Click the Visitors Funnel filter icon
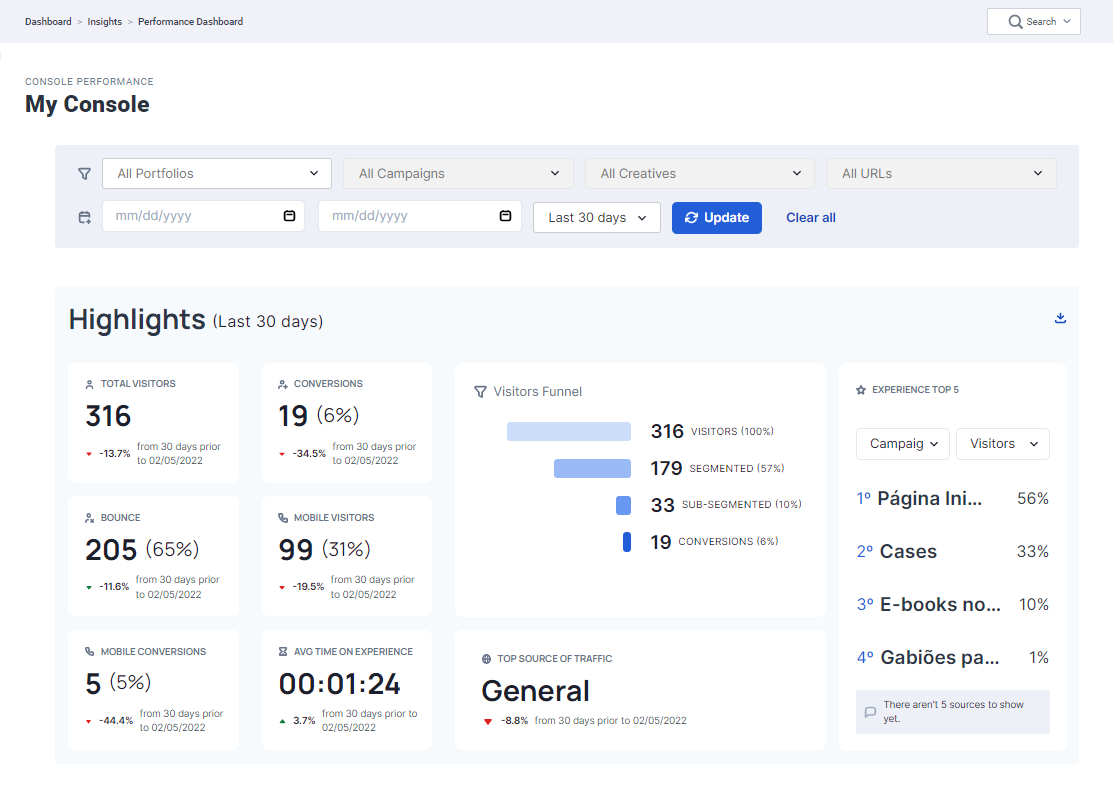The width and height of the screenshot is (1113, 807). 481,392
